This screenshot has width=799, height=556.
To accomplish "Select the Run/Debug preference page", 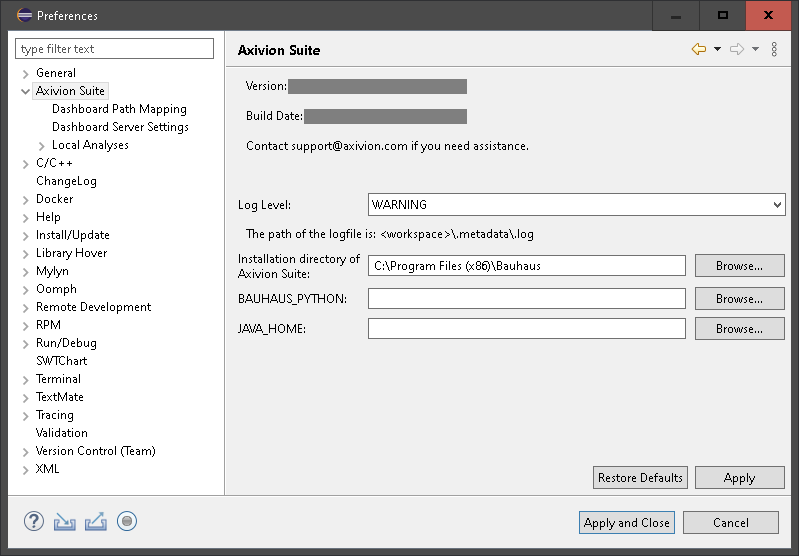I will click(x=66, y=343).
